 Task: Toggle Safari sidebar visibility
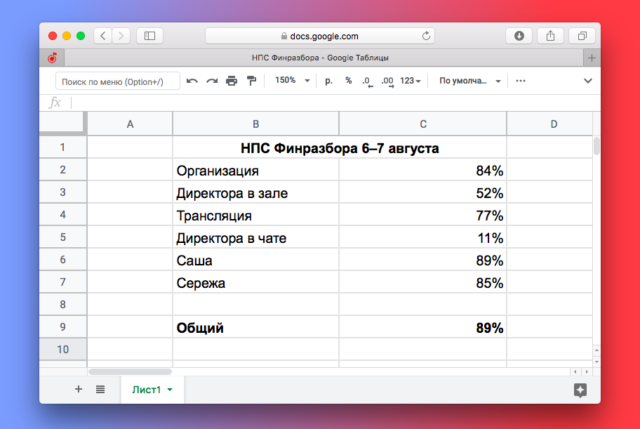tap(150, 35)
